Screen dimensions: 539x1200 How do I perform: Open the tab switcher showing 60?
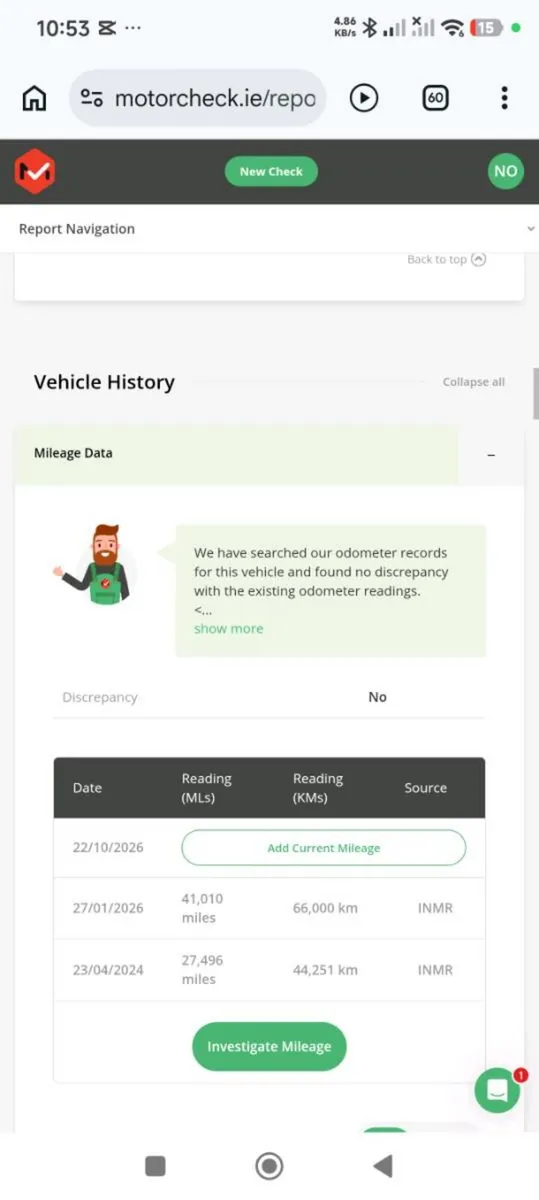435,98
